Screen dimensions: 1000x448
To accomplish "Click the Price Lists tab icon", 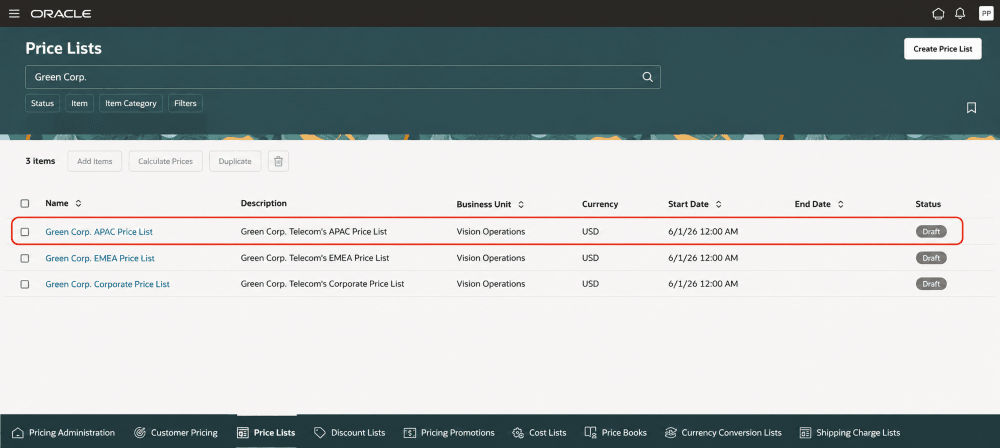I will click(x=242, y=433).
